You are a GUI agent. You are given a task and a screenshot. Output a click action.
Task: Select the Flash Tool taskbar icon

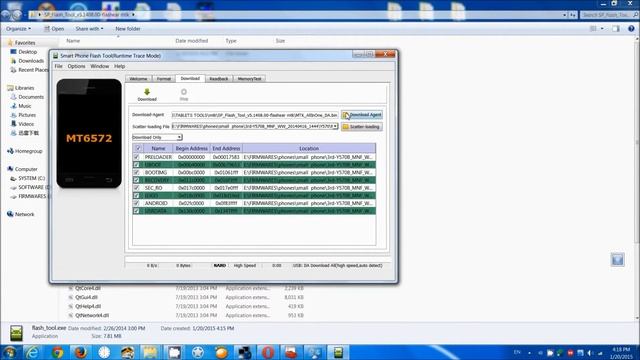[338, 352]
